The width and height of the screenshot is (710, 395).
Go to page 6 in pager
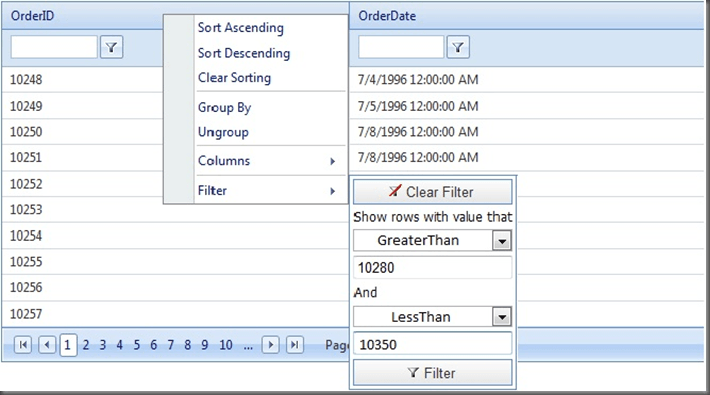pos(154,345)
